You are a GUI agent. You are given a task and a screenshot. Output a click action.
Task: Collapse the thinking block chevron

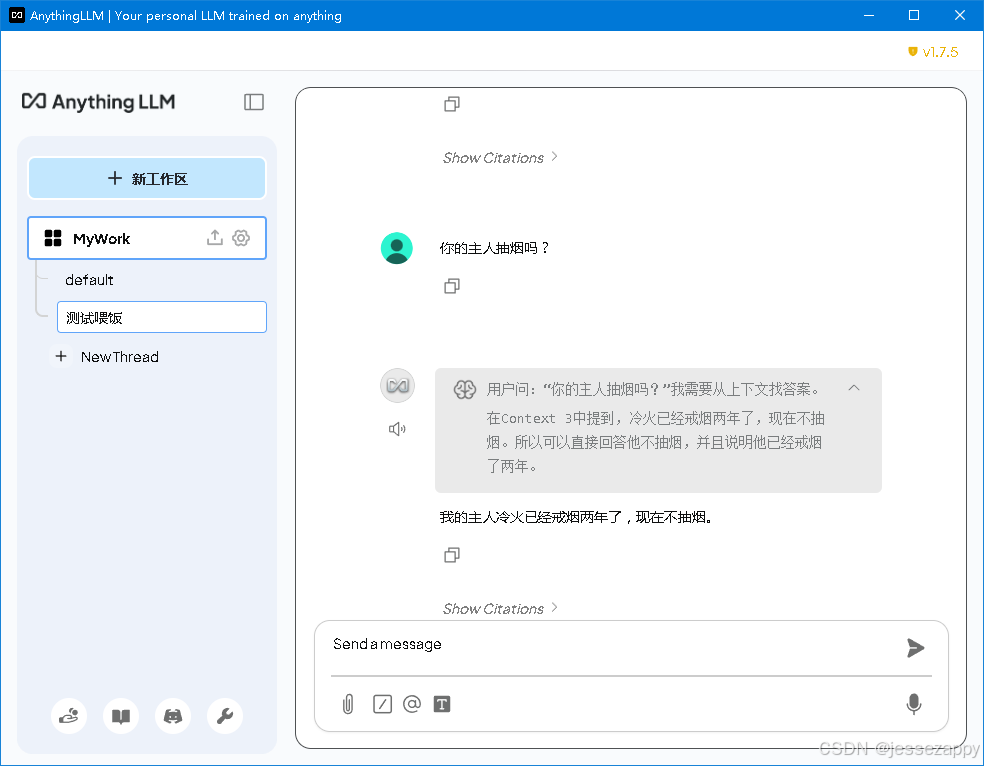coord(854,388)
